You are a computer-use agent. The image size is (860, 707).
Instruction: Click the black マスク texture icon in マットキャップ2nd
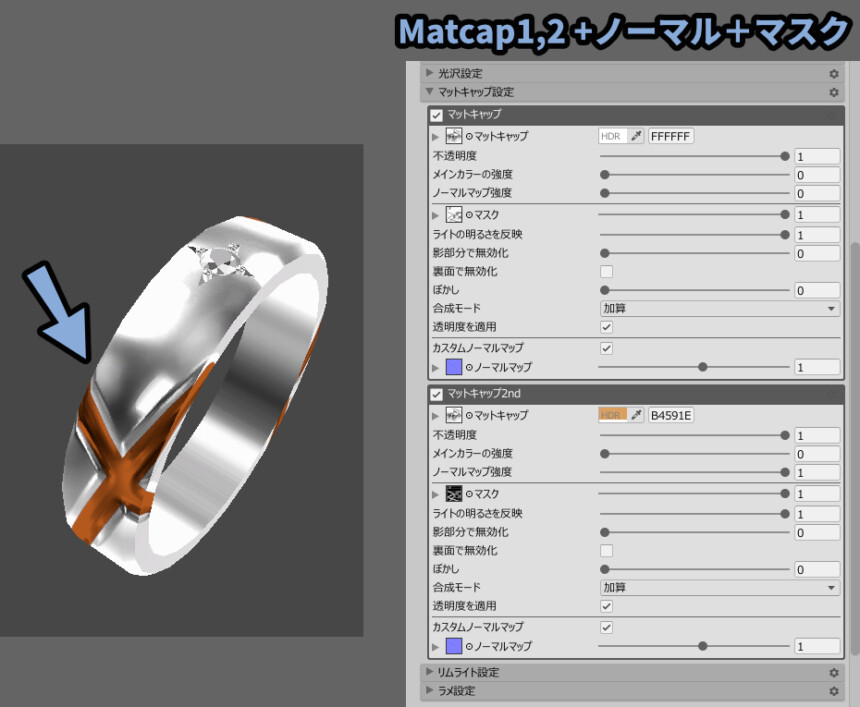[453, 494]
